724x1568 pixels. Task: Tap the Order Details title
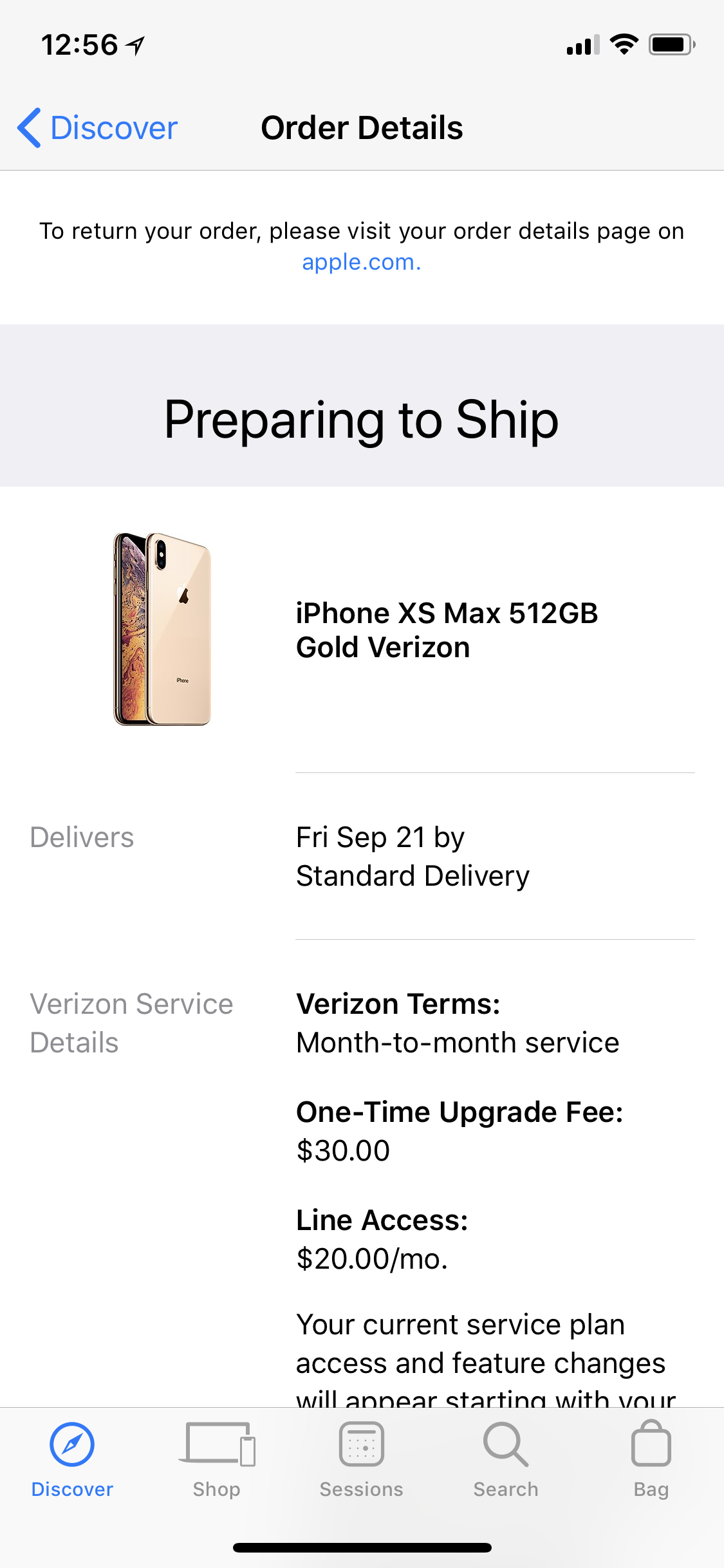click(362, 127)
